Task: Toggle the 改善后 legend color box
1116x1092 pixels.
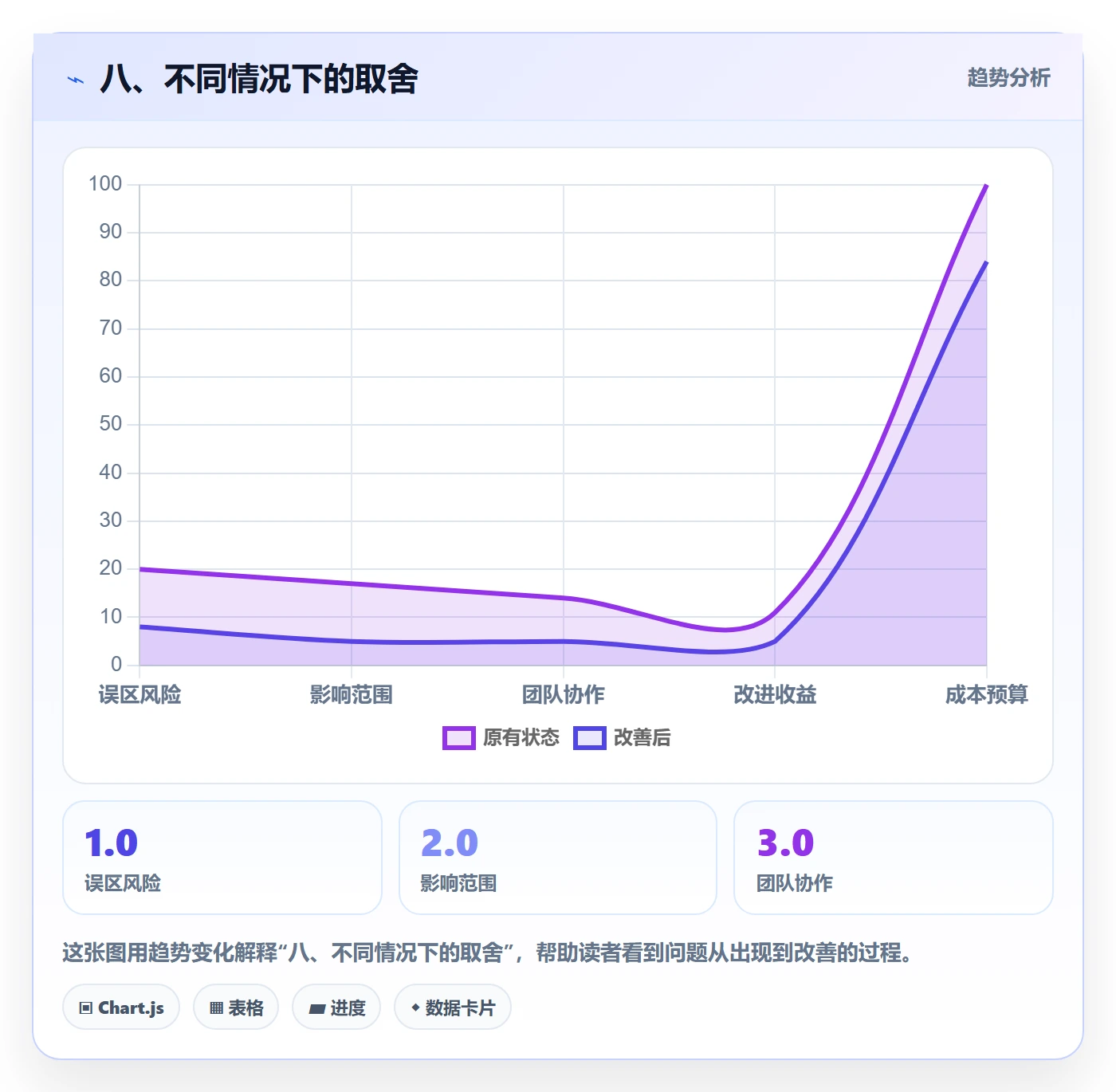Action: point(590,738)
